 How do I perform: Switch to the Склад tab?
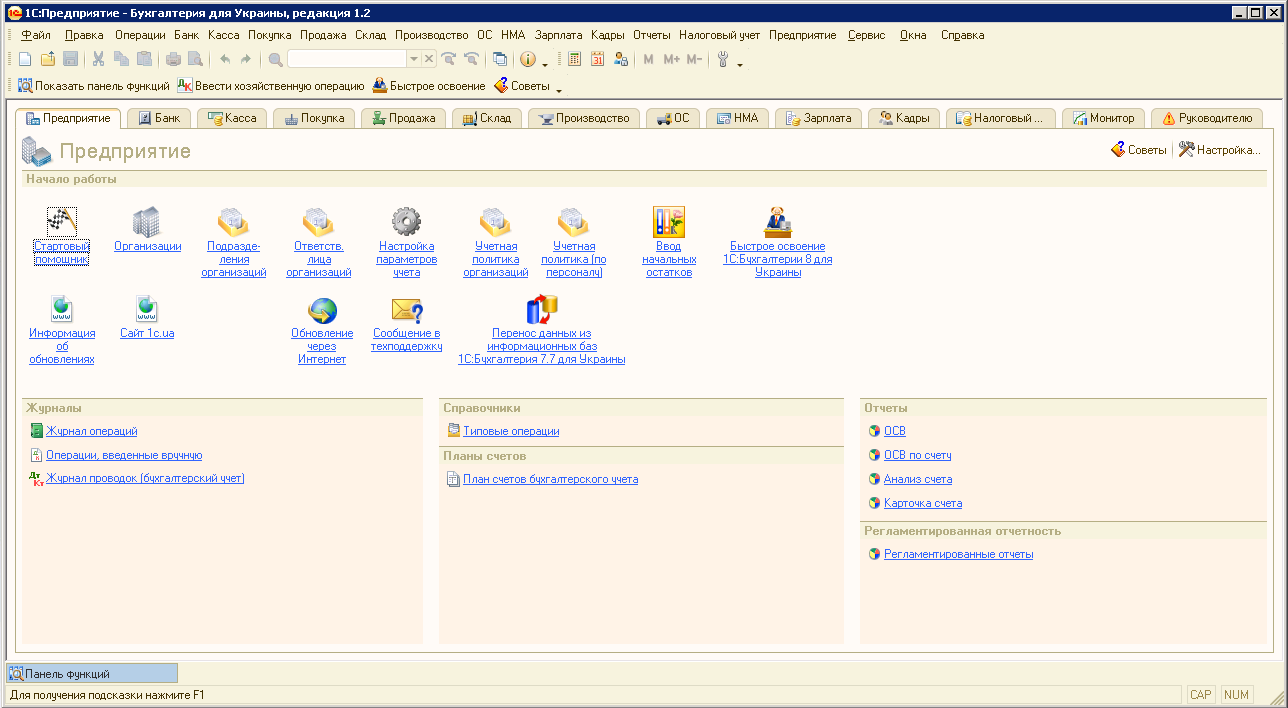click(x=487, y=118)
